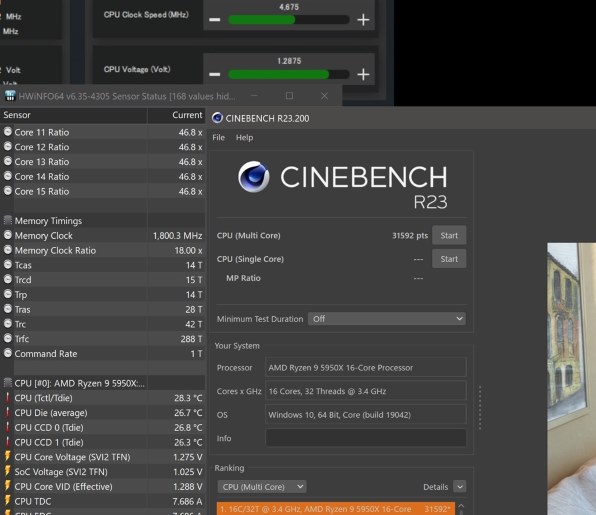Increase CPU Clock Speed with plus button
Viewport: 596px width, 515px height.
[363, 19]
